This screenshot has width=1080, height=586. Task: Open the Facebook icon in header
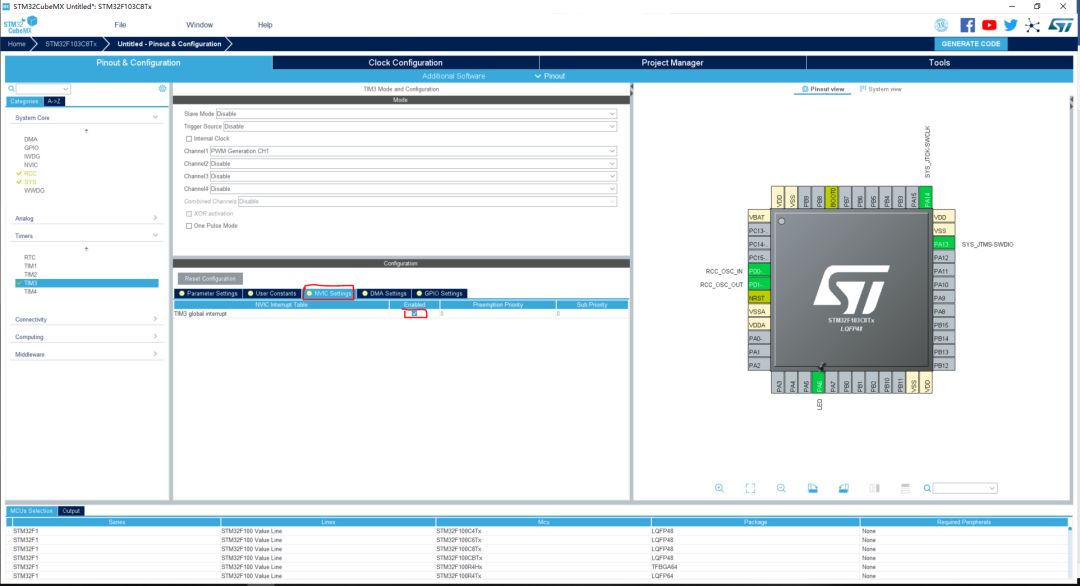click(x=967, y=25)
